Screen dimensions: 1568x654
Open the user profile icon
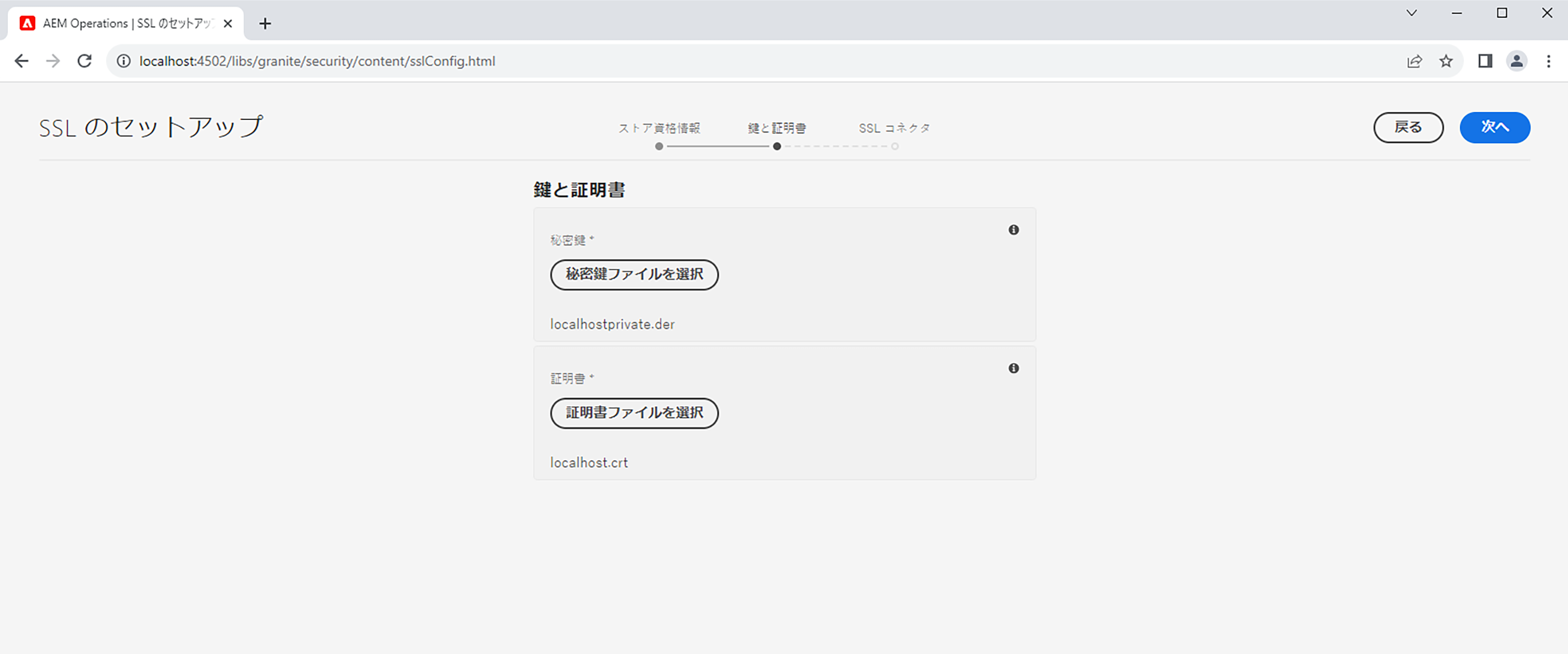[1516, 61]
